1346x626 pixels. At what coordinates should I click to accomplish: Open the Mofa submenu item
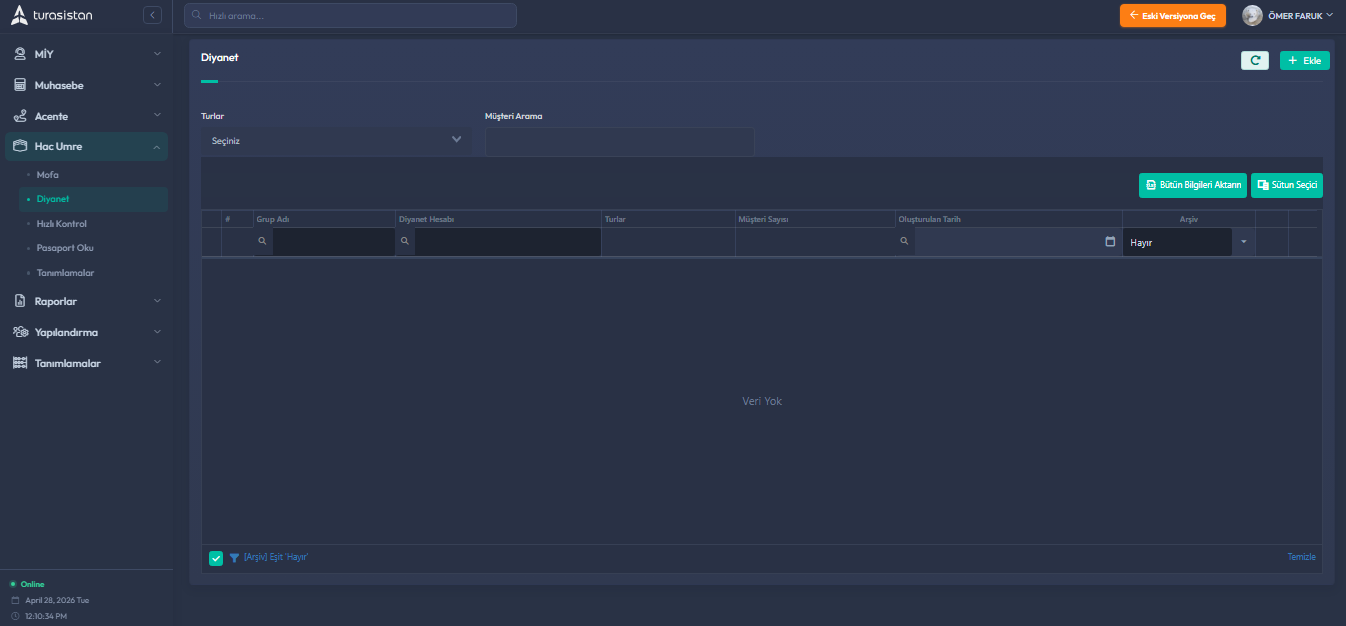48,175
